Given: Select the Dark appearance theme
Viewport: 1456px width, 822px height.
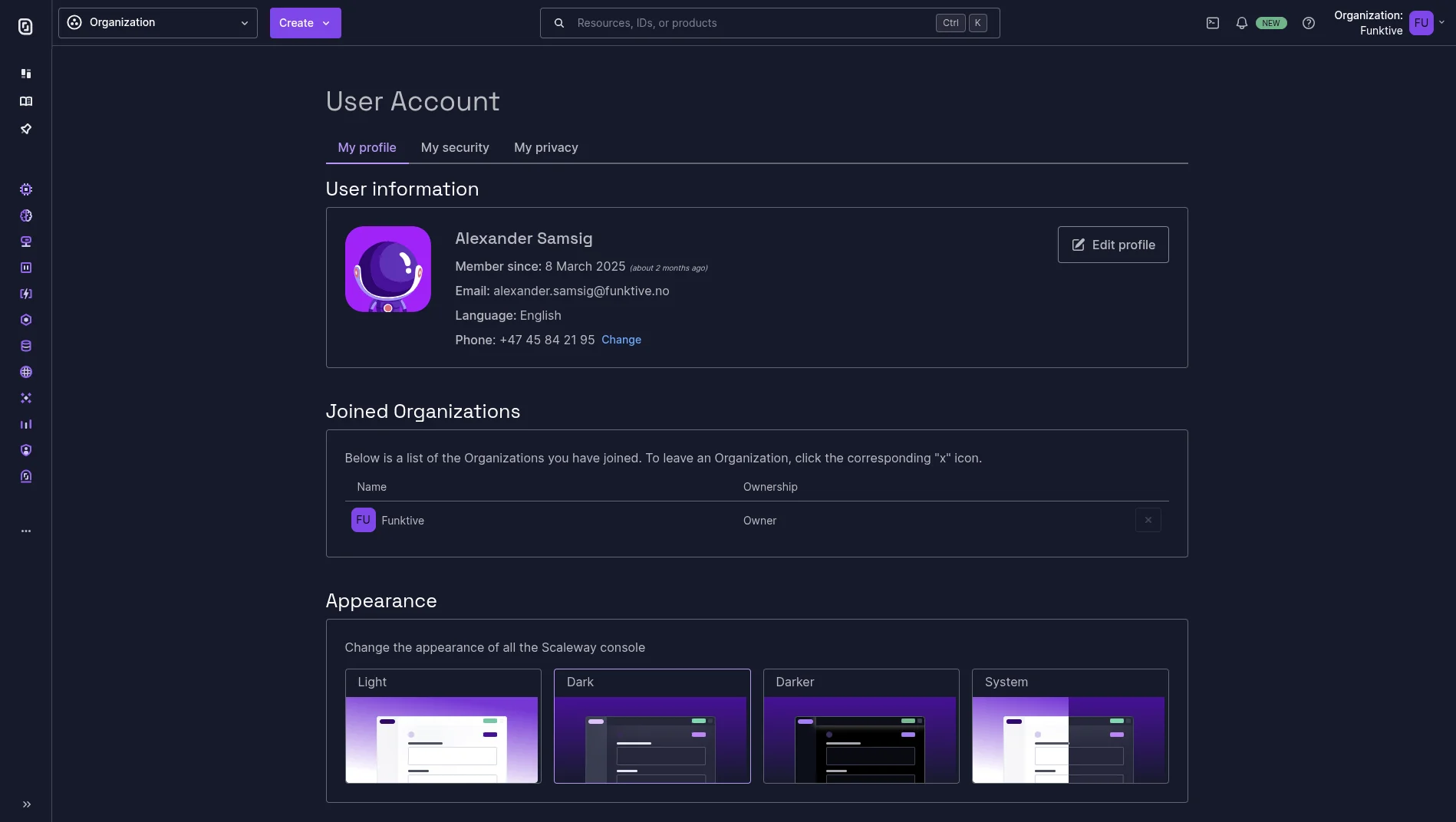Looking at the screenshot, I should [652, 726].
